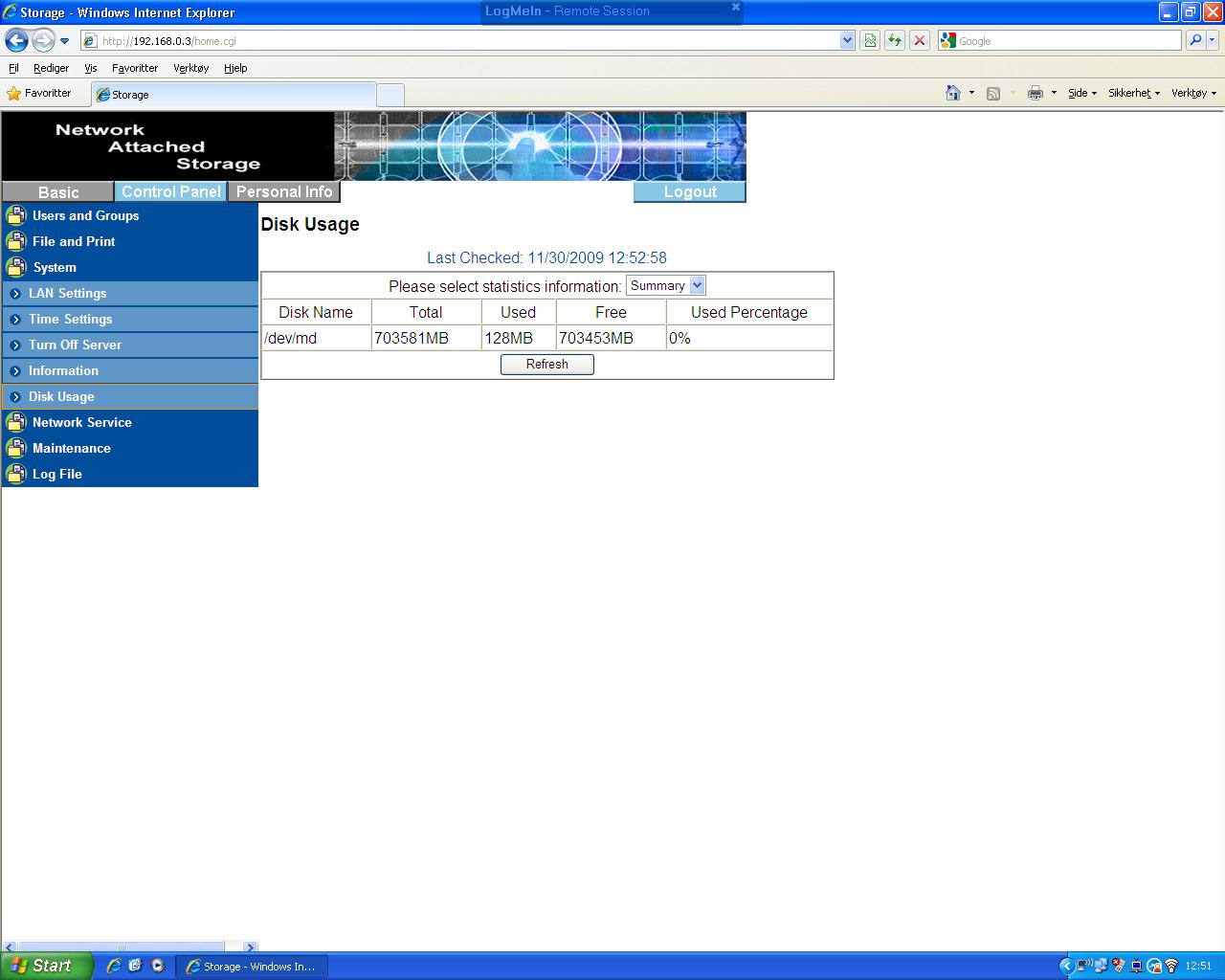Go back with the browser Back arrow
1225x980 pixels.
click(16, 40)
